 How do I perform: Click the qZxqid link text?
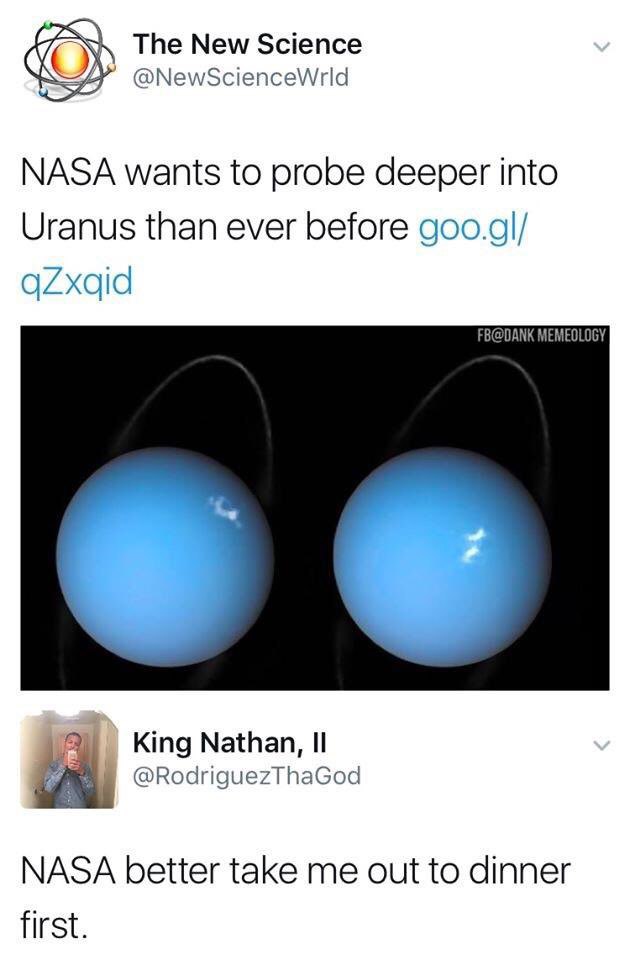pyautogui.click(x=77, y=282)
